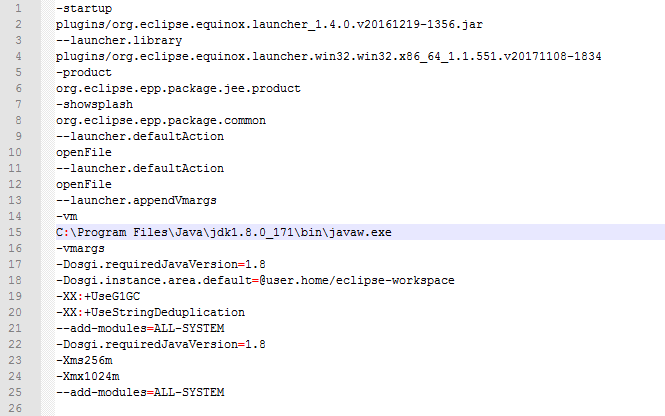Click the "-vm" argument line
This screenshot has width=665, height=416.
click(x=67, y=216)
